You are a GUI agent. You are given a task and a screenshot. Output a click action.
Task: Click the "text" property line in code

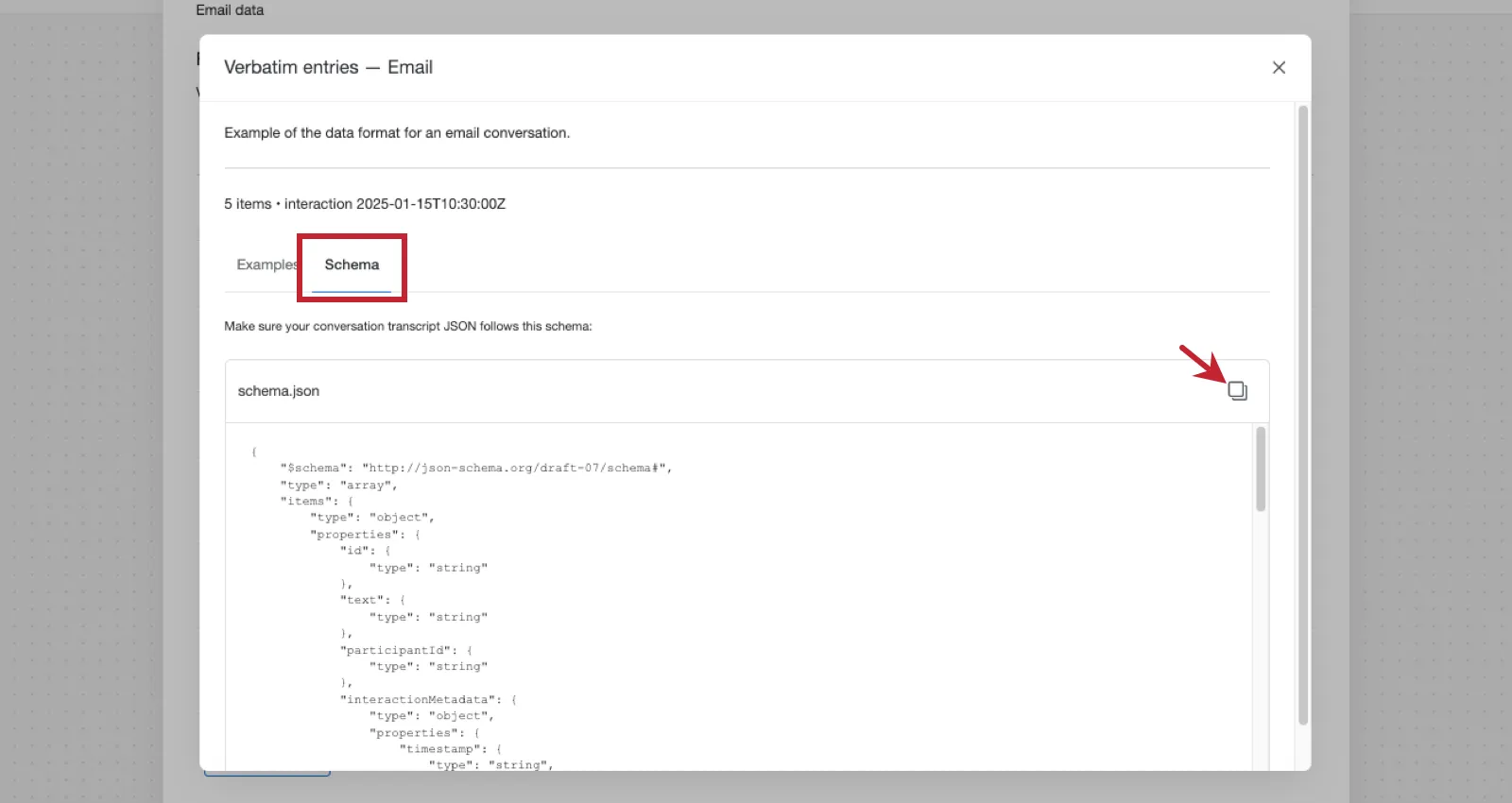[x=373, y=600]
